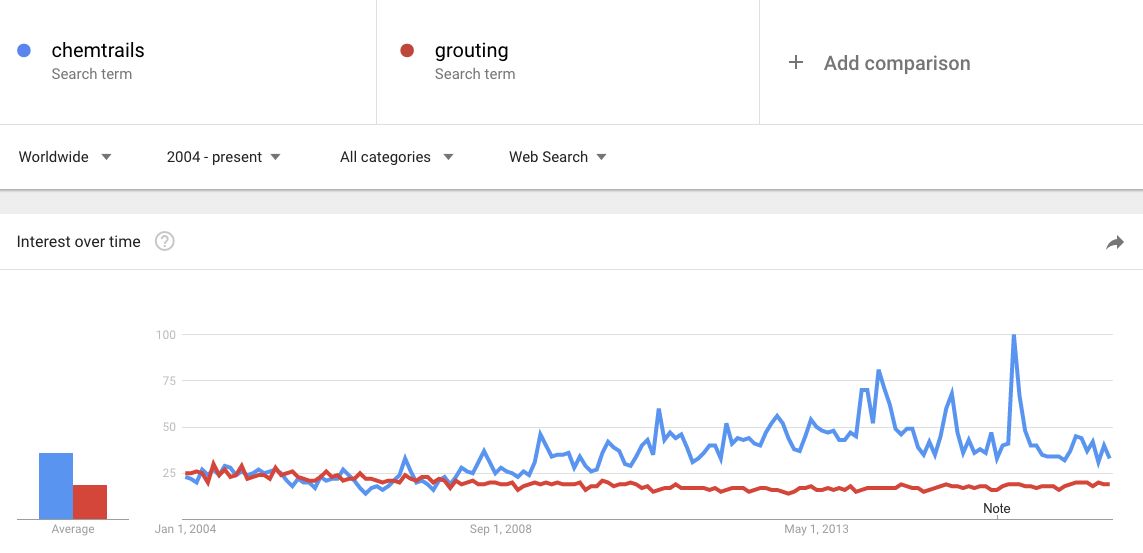Open the Interest over time help icon

click(x=165, y=241)
